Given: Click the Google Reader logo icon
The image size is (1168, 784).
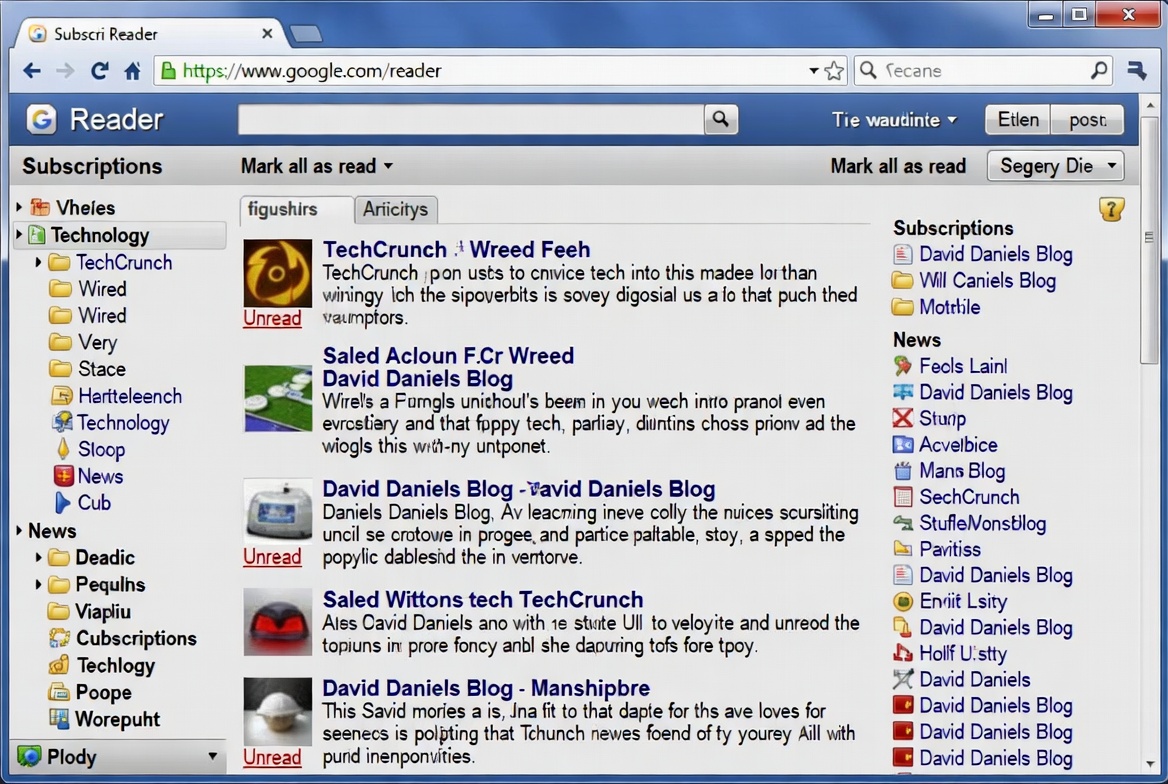Looking at the screenshot, I should [42, 119].
